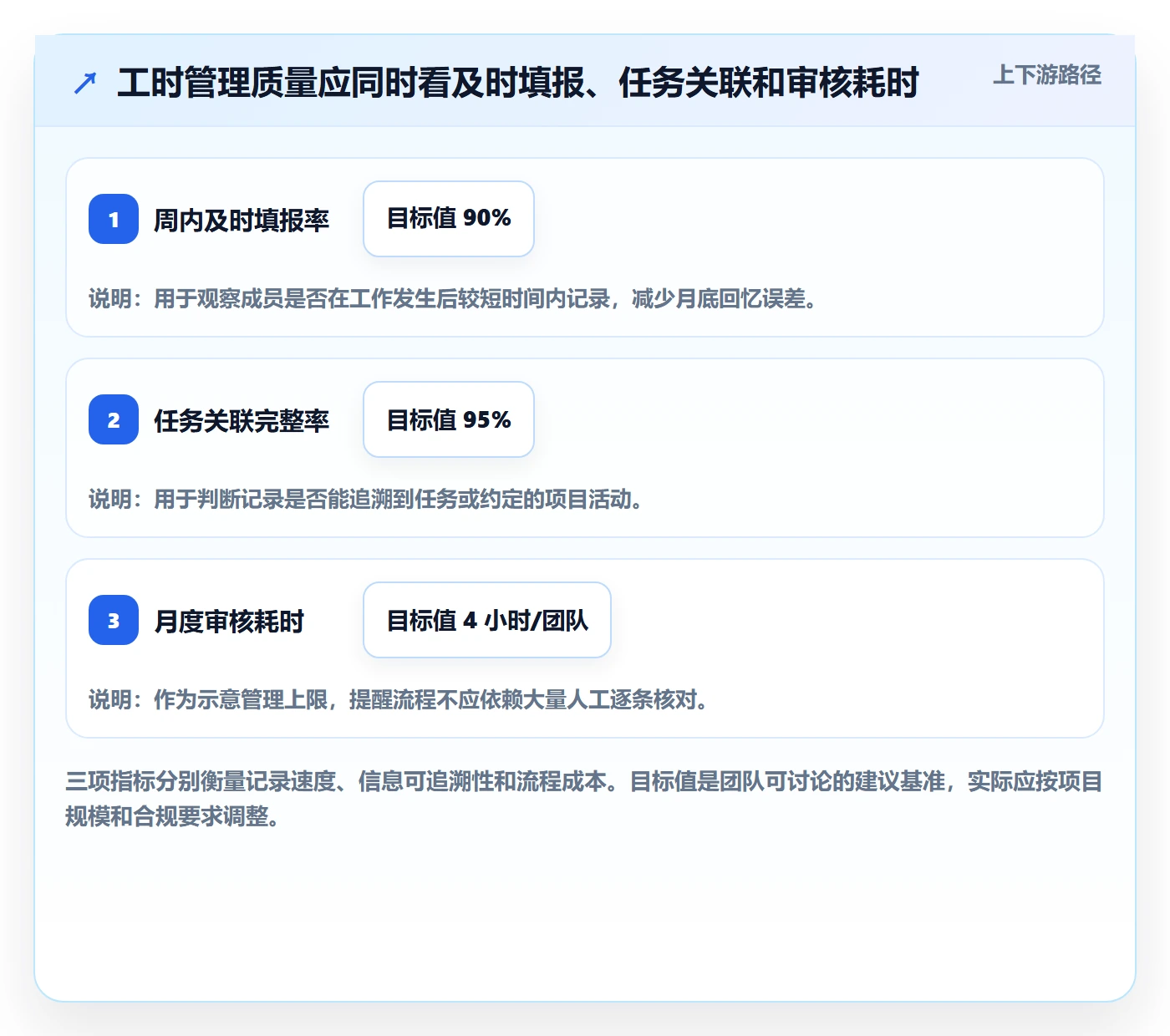Click the description mentioning 追溯到任务
The height and width of the screenshot is (1036, 1170).
[366, 500]
